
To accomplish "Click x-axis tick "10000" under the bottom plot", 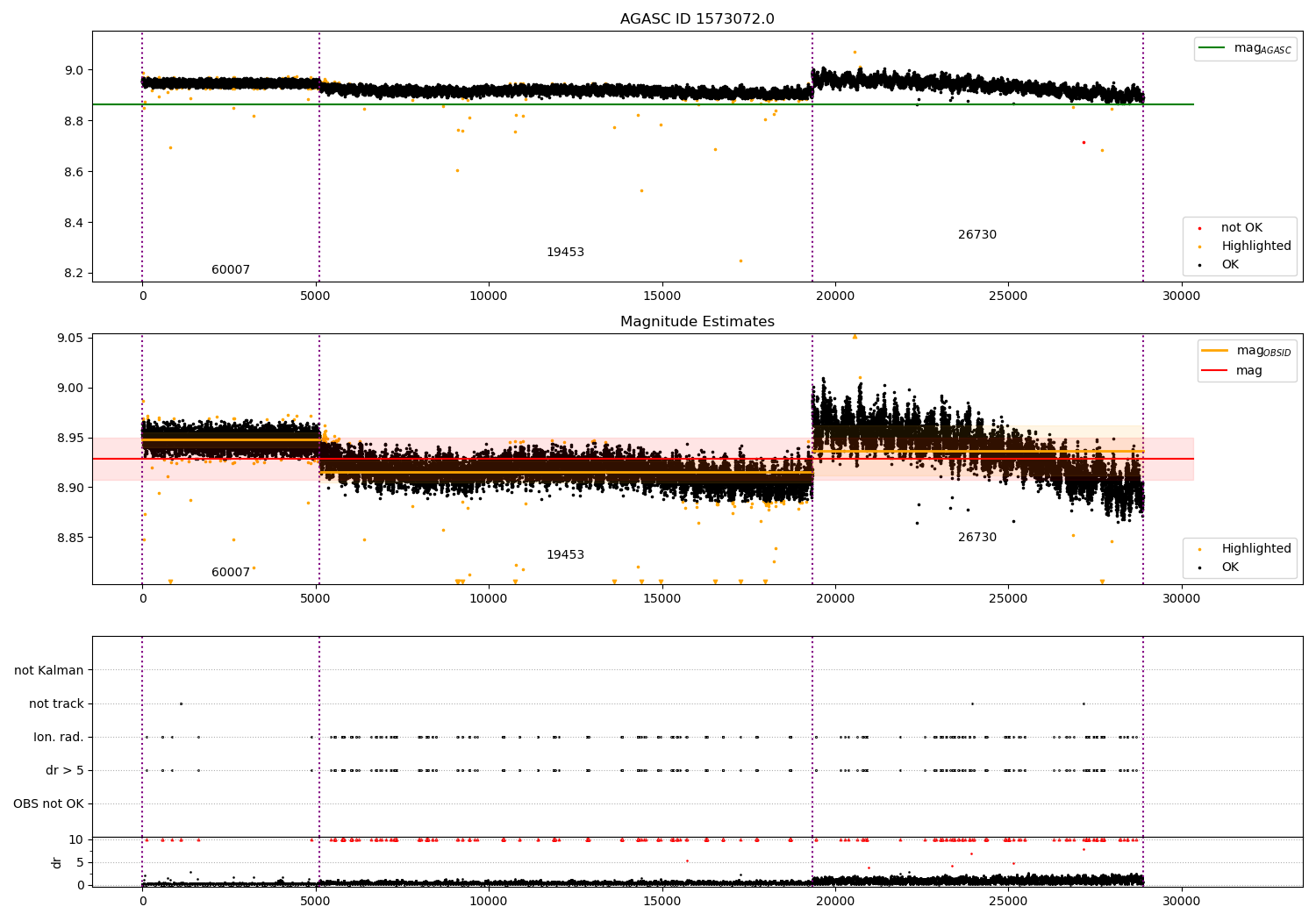I will tap(489, 902).
